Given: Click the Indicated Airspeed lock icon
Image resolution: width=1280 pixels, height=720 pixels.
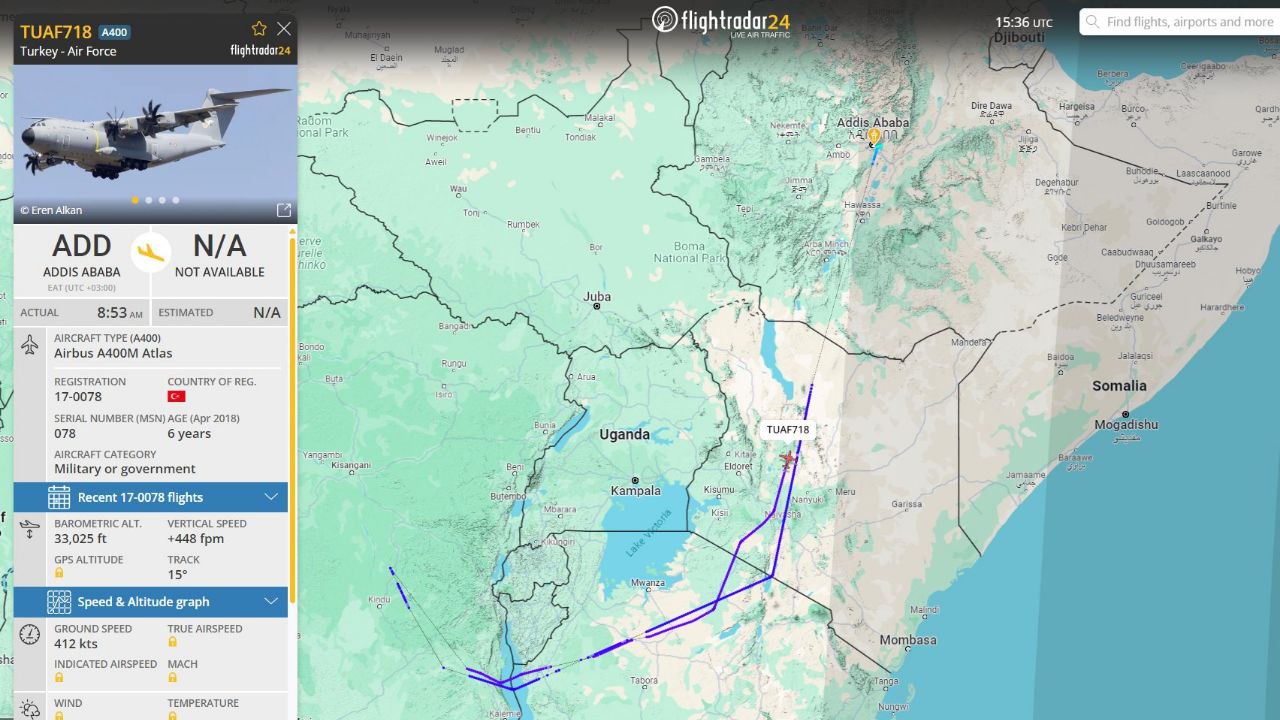Looking at the screenshot, I should pyautogui.click(x=60, y=677).
